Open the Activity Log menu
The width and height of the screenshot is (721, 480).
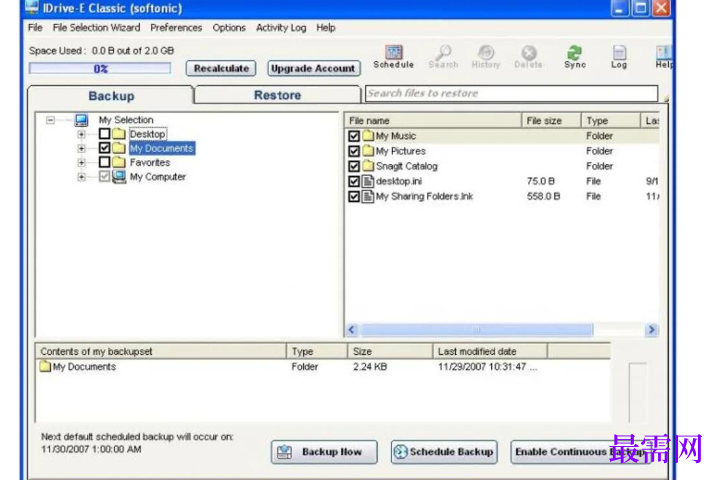281,28
